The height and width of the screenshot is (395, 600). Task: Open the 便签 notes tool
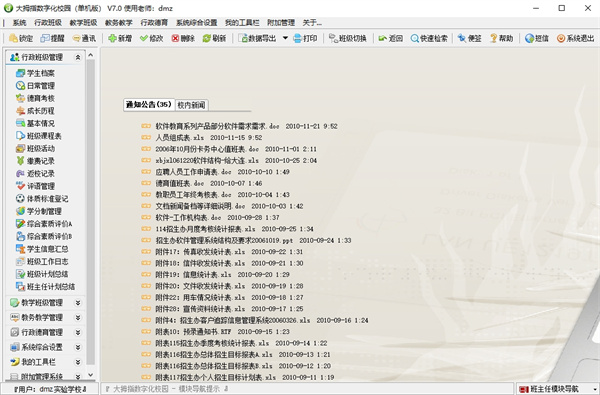click(469, 38)
